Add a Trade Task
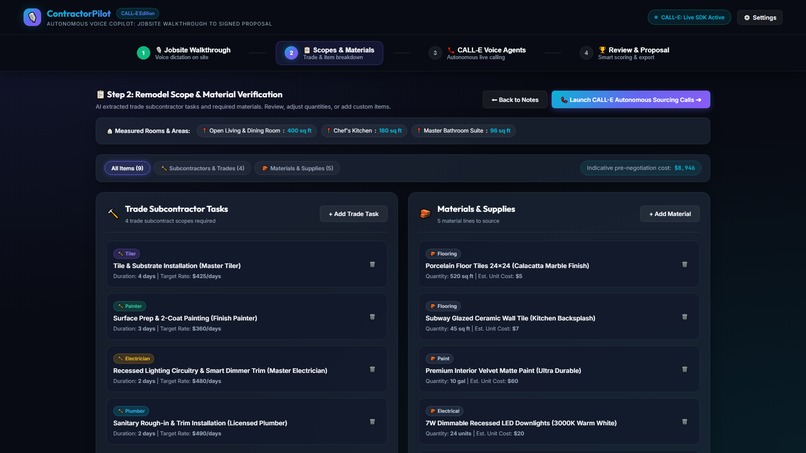This screenshot has height=453, width=806. 354,214
